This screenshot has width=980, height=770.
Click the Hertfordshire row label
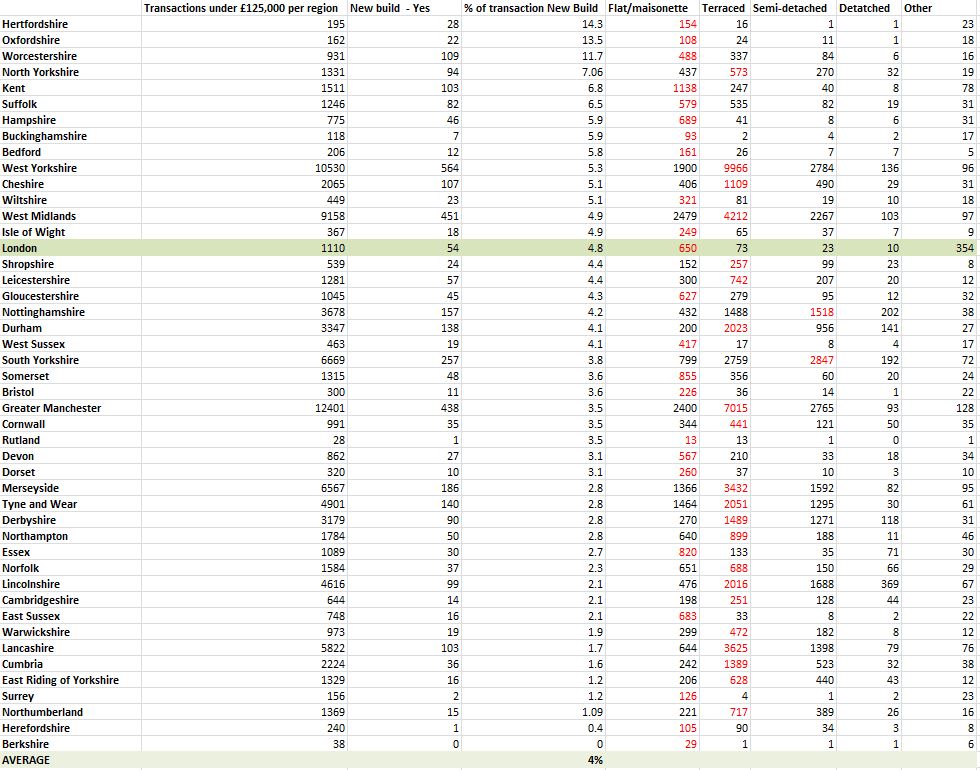(34, 24)
